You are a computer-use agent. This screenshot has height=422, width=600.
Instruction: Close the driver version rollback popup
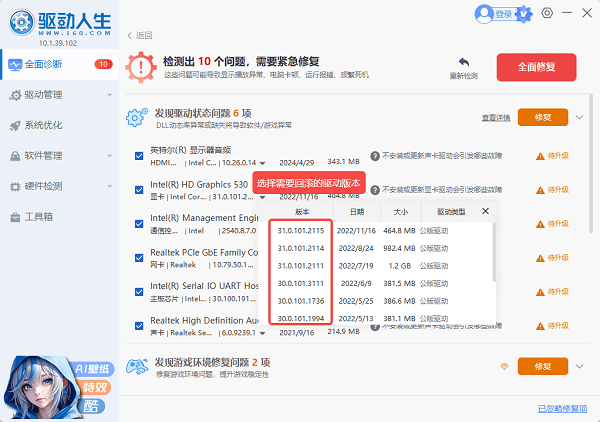click(485, 211)
